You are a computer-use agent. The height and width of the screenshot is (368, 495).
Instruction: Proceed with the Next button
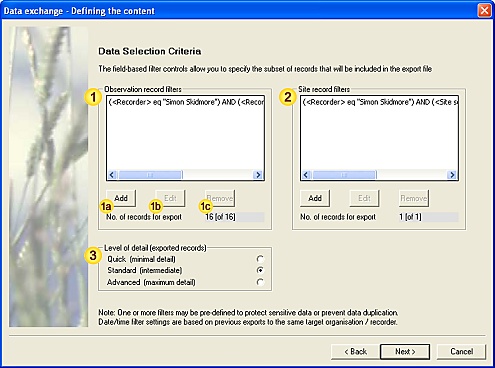(405, 352)
